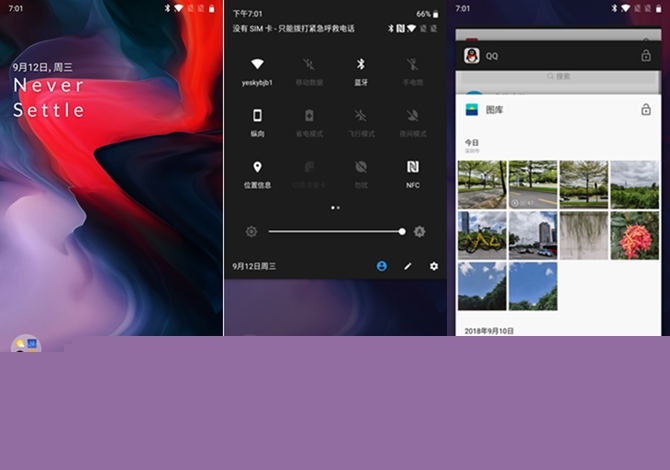
Task: Open the red flower photo thumbnail
Action: click(x=635, y=236)
